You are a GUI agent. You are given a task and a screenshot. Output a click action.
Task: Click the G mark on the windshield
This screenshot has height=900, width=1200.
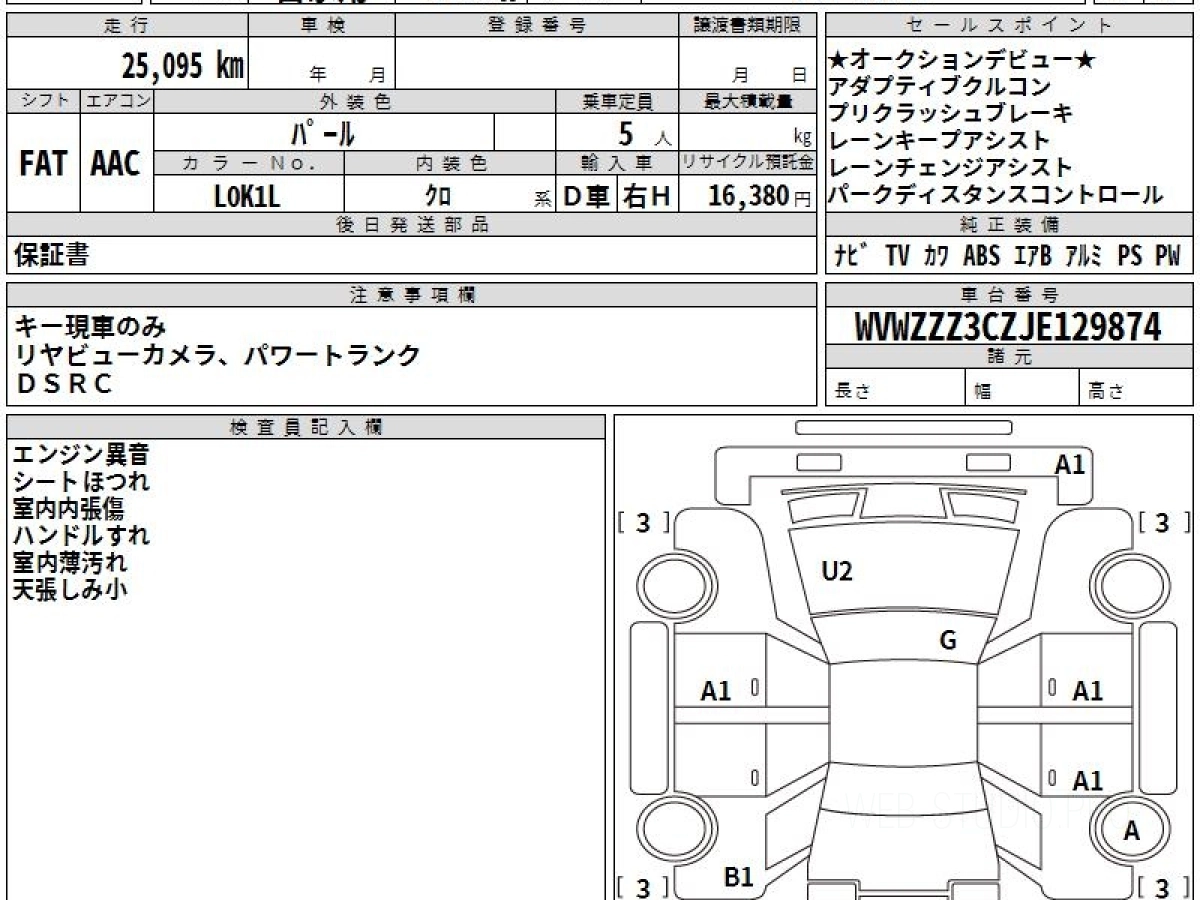click(948, 641)
